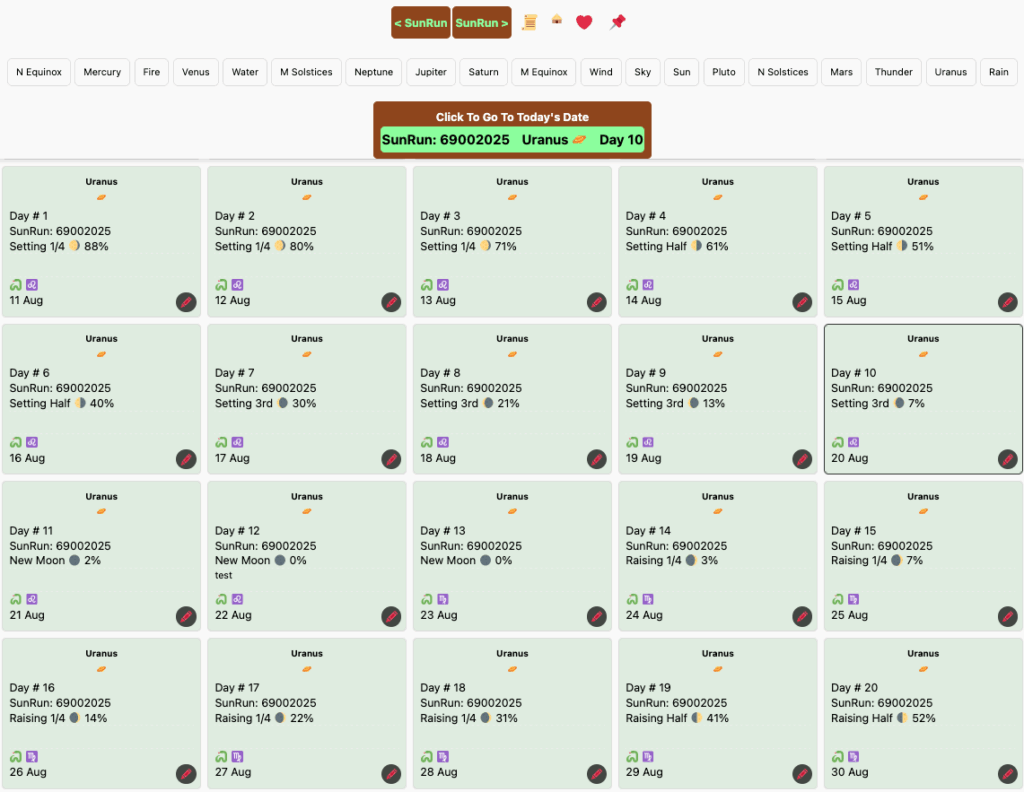
Task: Click the Virgo zodiac icon on Day 18
Action: point(442,757)
